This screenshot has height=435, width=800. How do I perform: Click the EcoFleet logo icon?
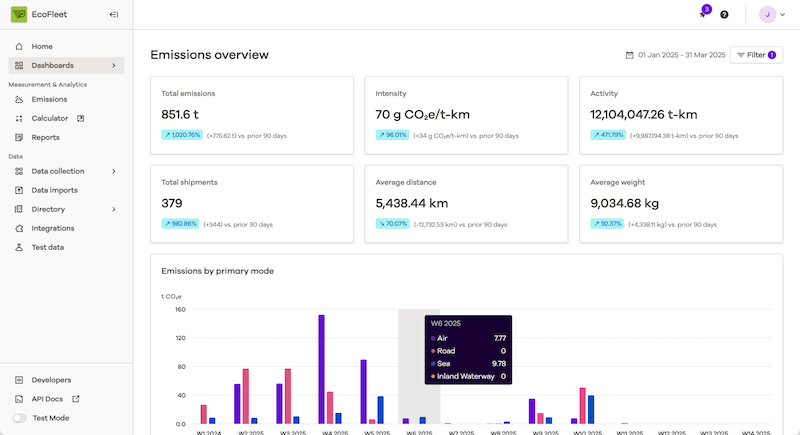tap(19, 15)
